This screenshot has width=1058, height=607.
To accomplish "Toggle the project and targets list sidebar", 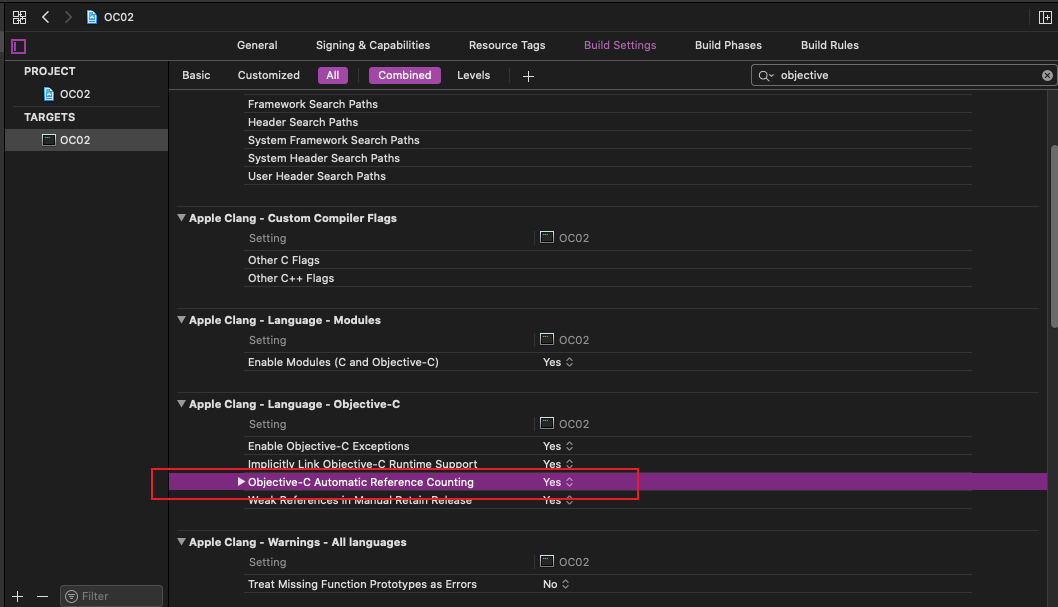I will (x=19, y=47).
